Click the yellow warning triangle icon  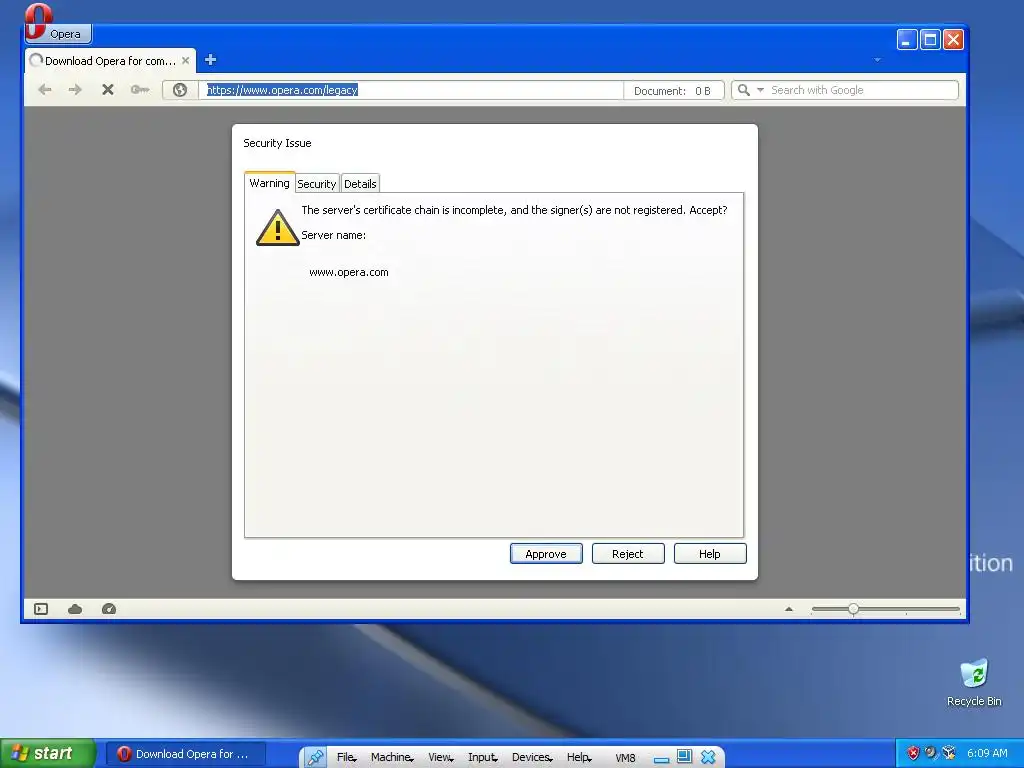[278, 227]
